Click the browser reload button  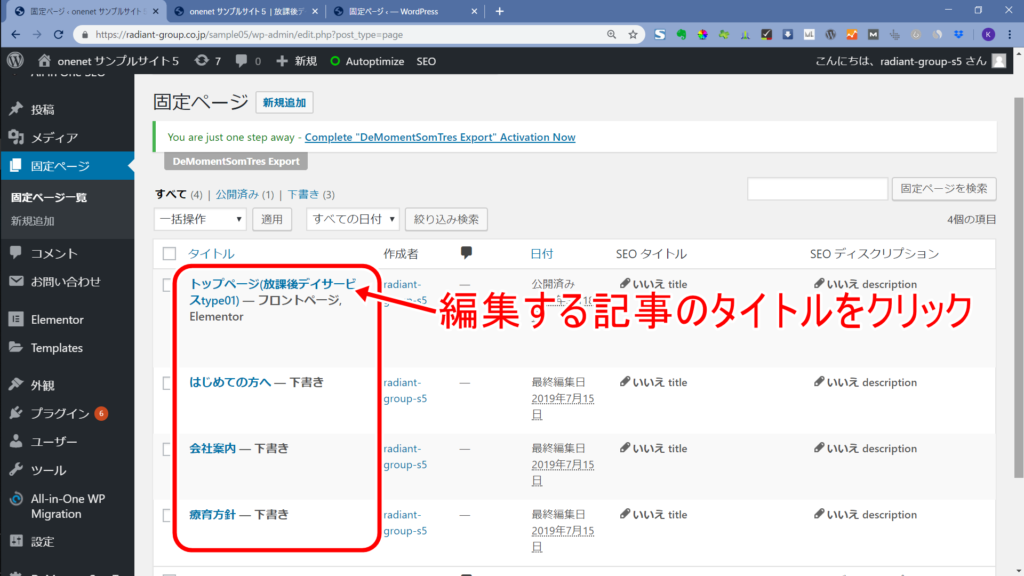pyautogui.click(x=62, y=34)
